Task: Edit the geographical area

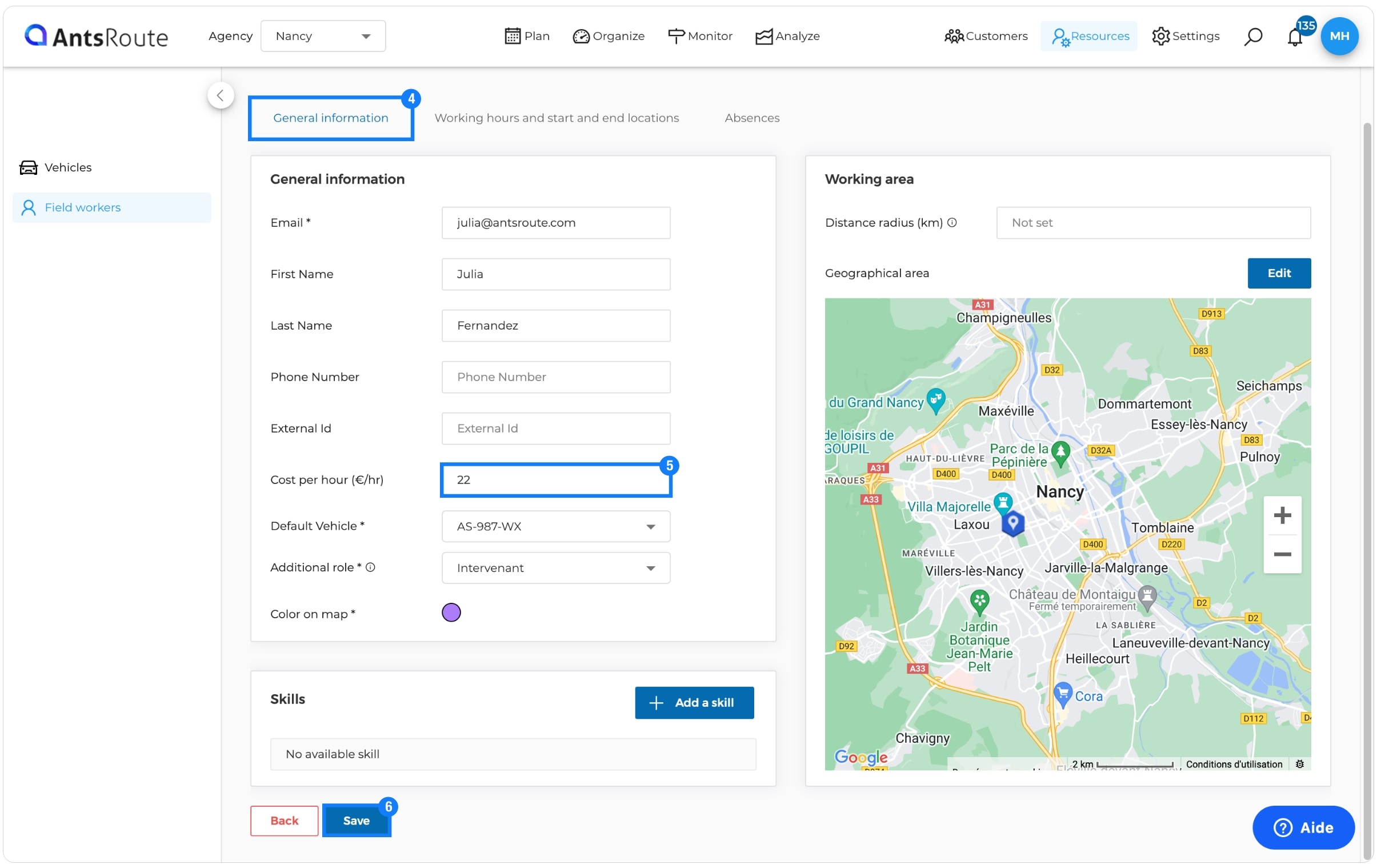Action: [1280, 273]
